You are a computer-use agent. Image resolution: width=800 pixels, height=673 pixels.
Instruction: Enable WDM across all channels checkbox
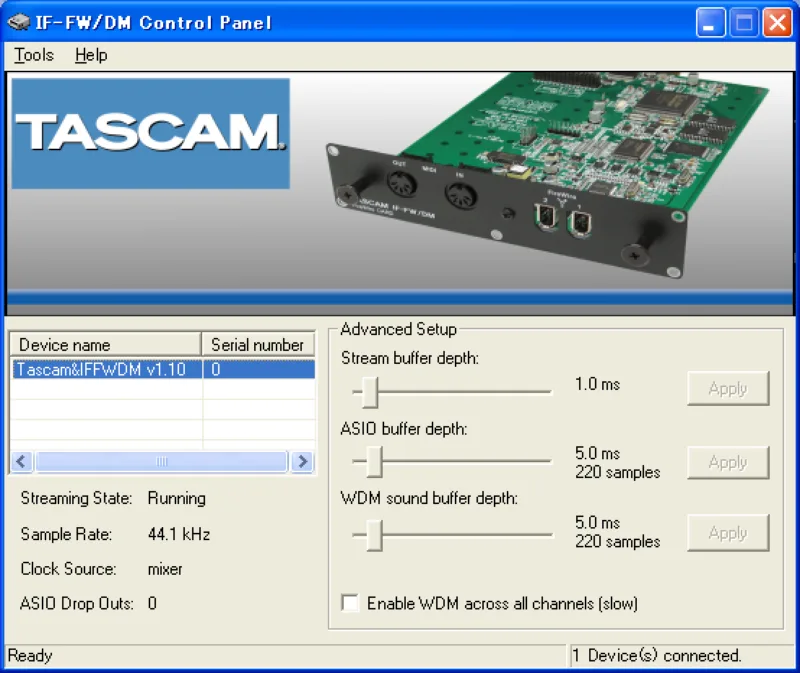[x=350, y=603]
